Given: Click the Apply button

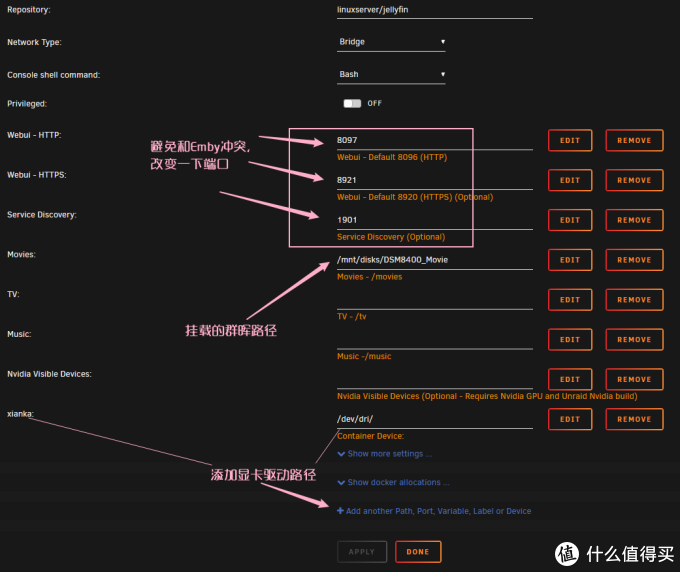Looking at the screenshot, I should (362, 552).
